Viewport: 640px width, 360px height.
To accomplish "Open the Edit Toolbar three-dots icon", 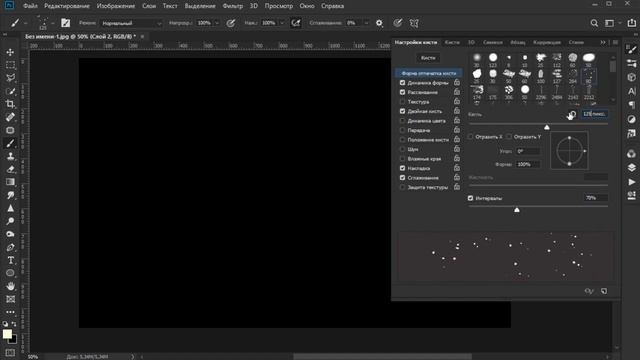I will pos(10,312).
